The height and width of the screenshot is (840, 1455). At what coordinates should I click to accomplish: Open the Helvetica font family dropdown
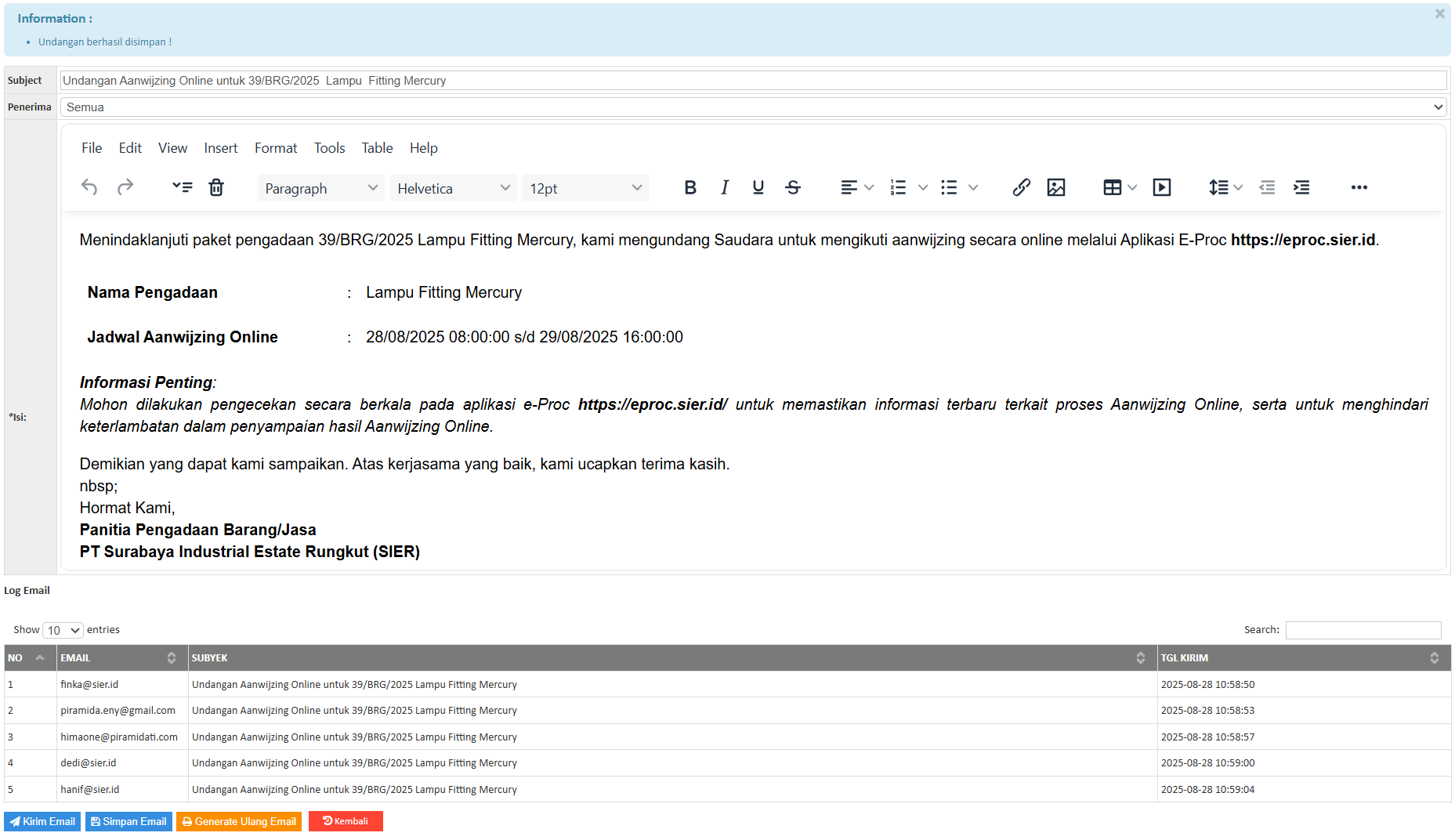click(453, 188)
